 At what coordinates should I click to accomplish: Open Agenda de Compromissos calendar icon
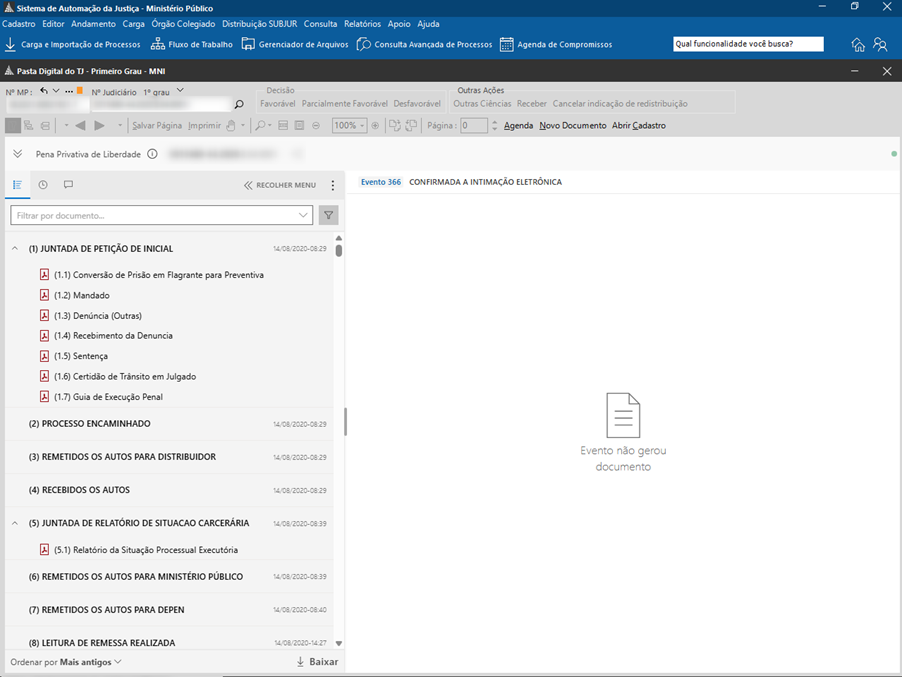coord(506,44)
